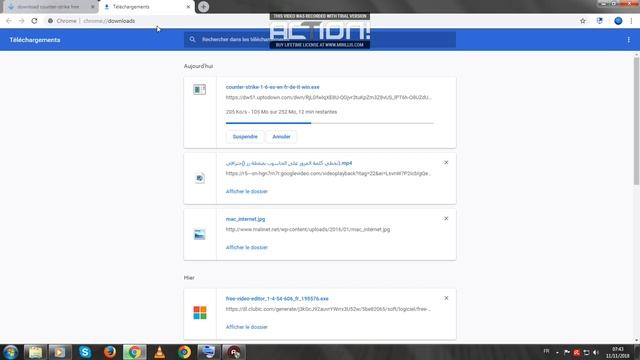640x360 pixels.
Task: Click the second Chrome taskbar icon
Action: 184,352
